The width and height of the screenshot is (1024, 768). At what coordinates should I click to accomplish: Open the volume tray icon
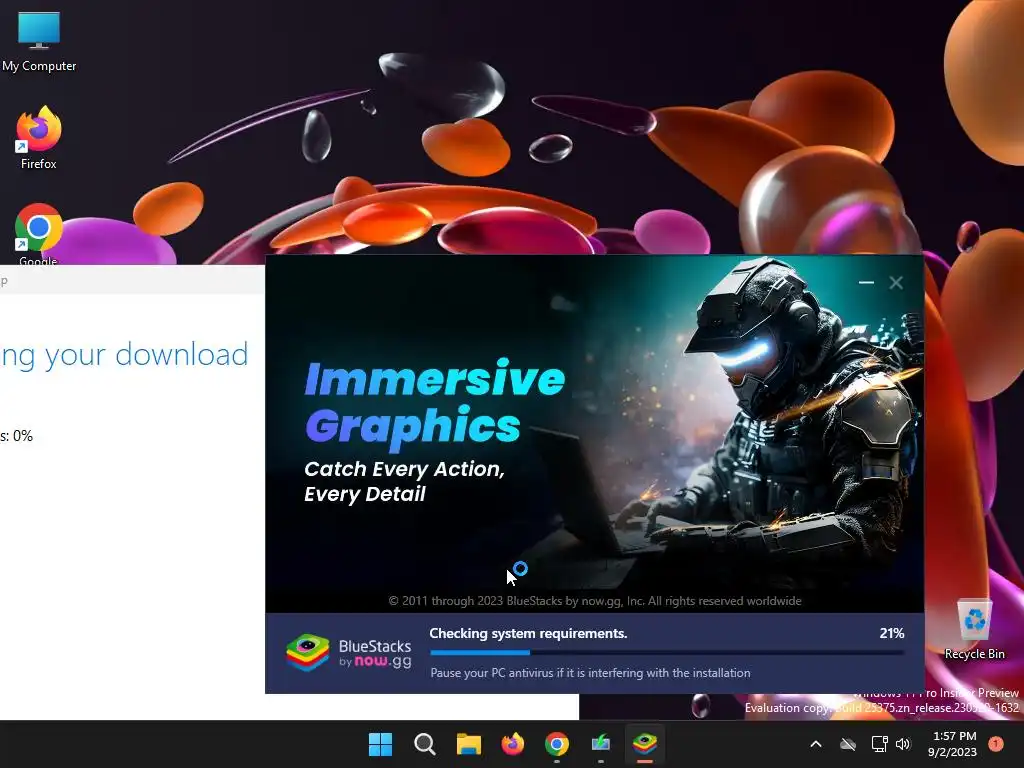tap(903, 744)
